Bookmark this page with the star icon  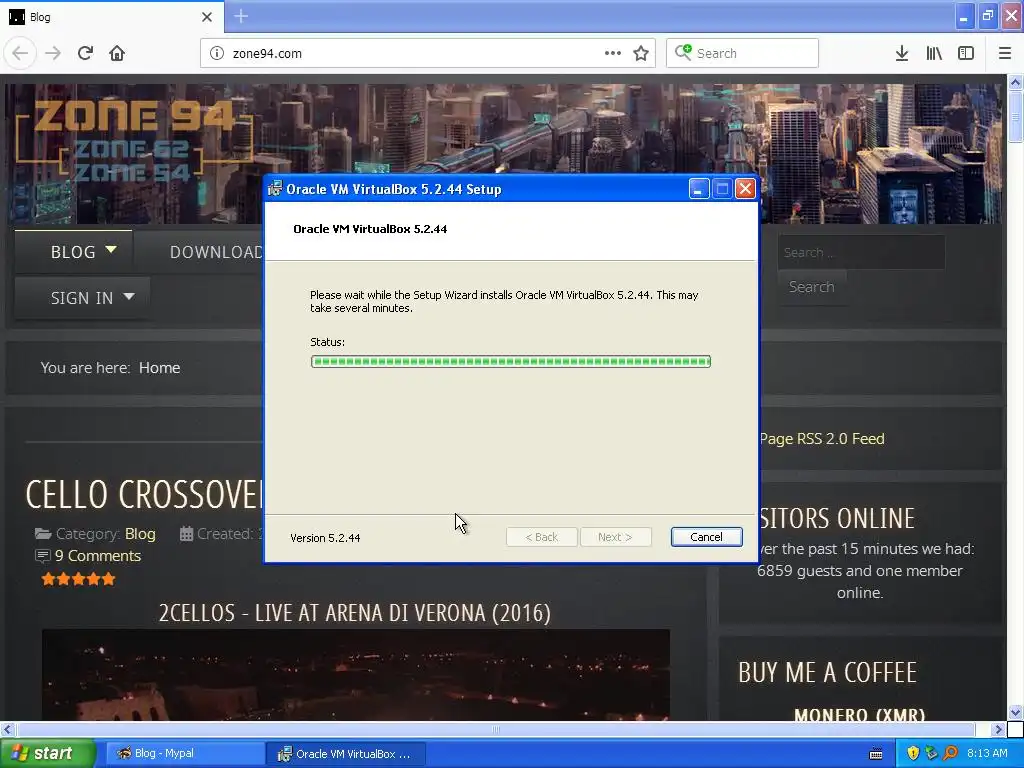641,54
